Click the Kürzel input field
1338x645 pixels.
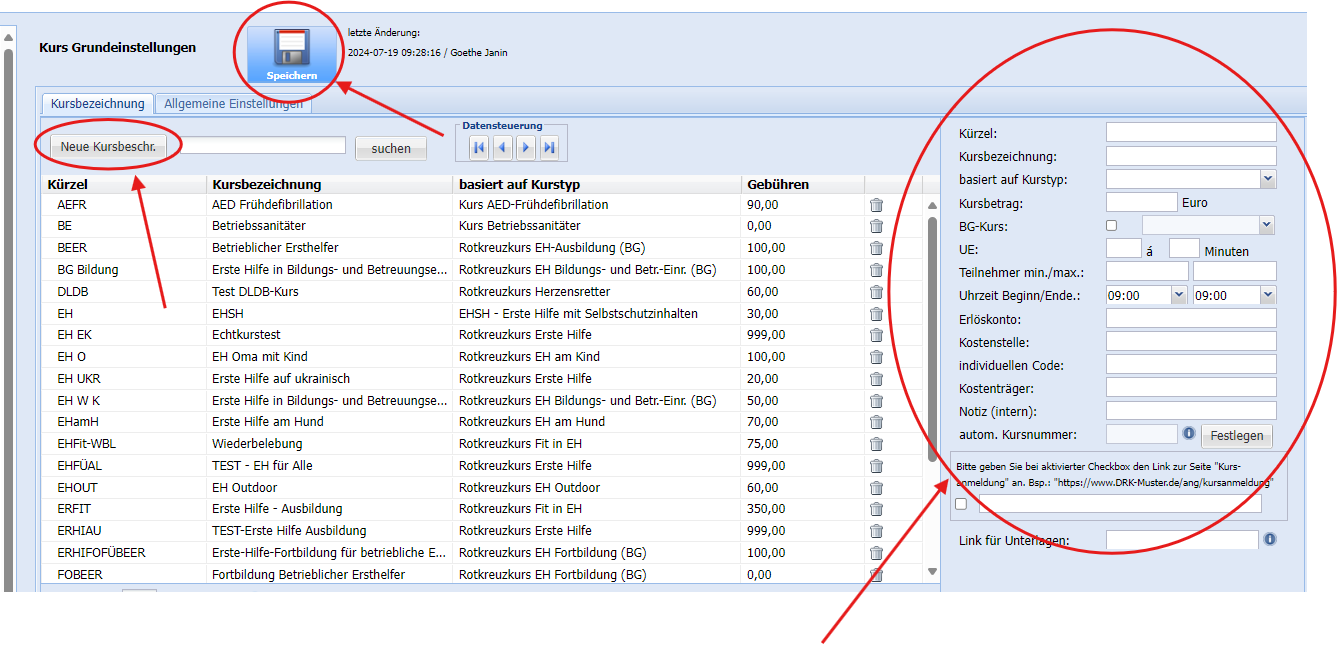(1190, 133)
